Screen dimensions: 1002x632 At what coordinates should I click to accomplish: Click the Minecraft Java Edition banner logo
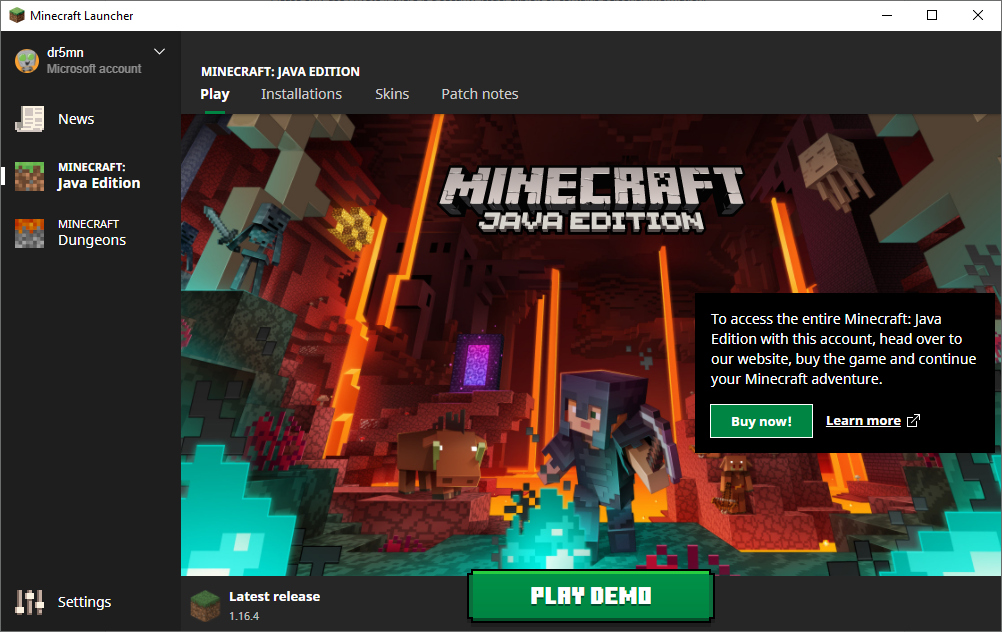click(591, 200)
